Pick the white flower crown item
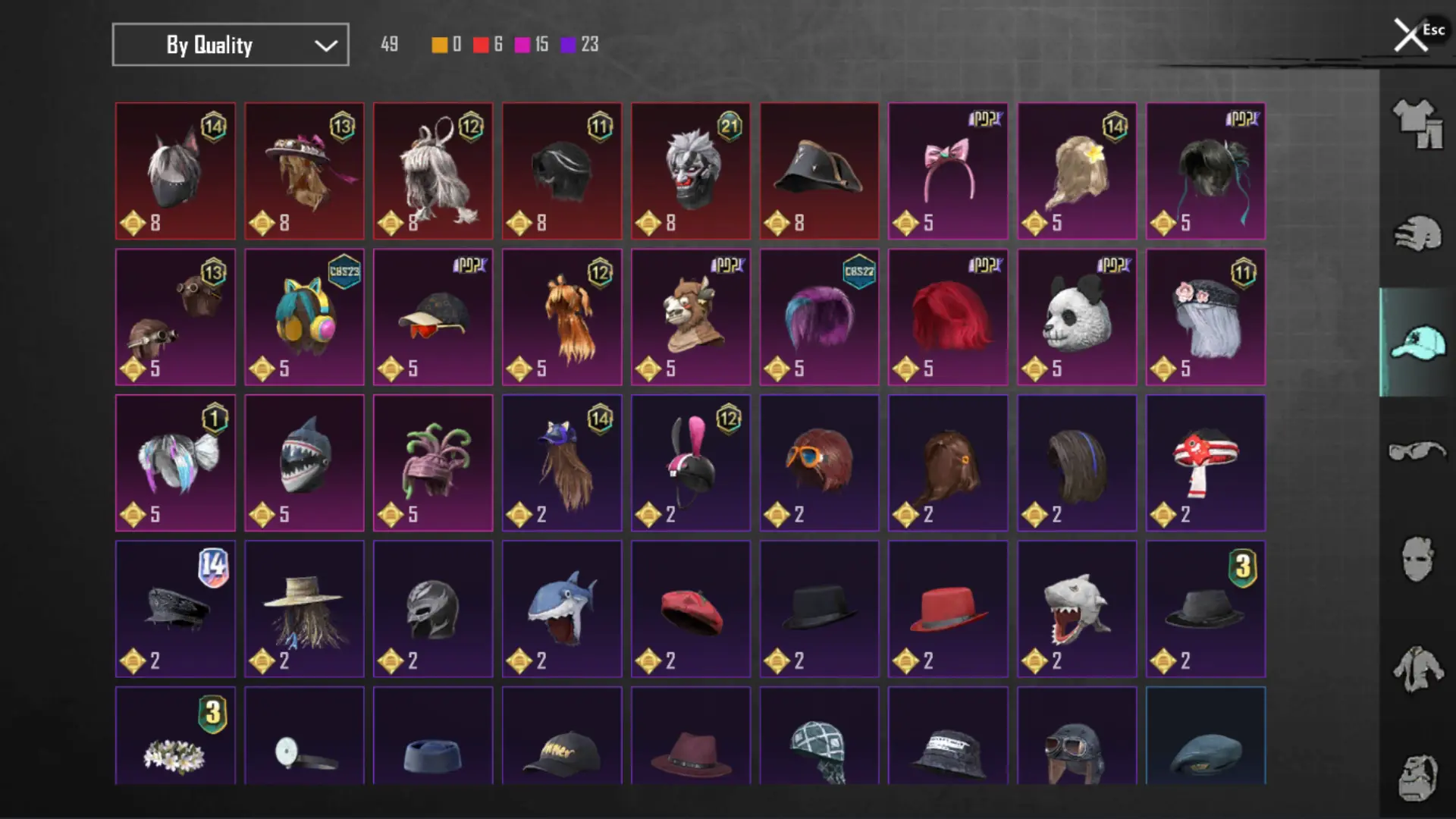 [x=175, y=736]
